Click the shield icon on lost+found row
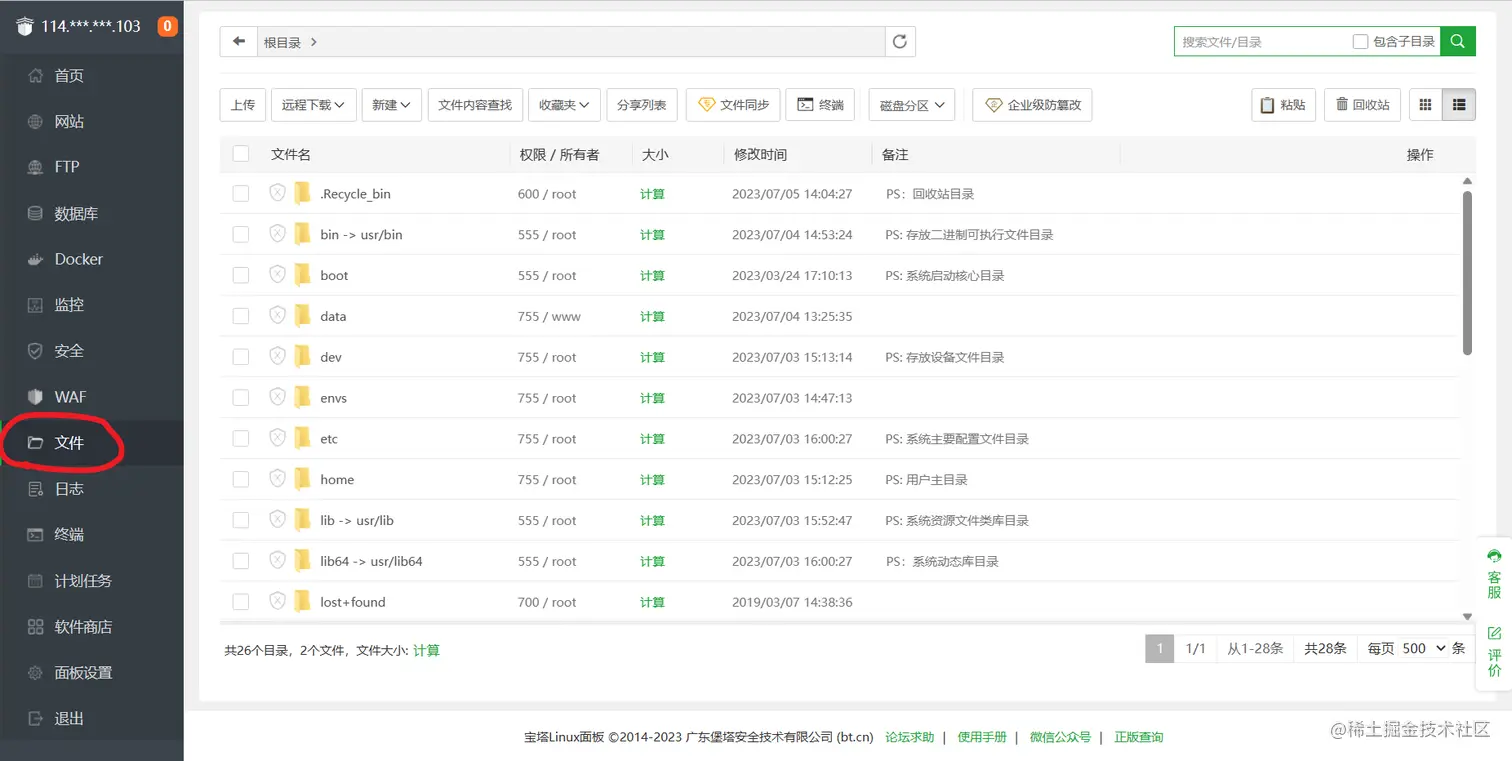1512x761 pixels. click(x=278, y=601)
